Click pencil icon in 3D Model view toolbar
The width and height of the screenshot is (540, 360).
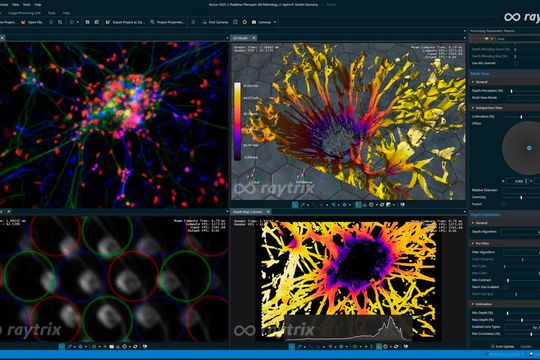[x=303, y=205]
